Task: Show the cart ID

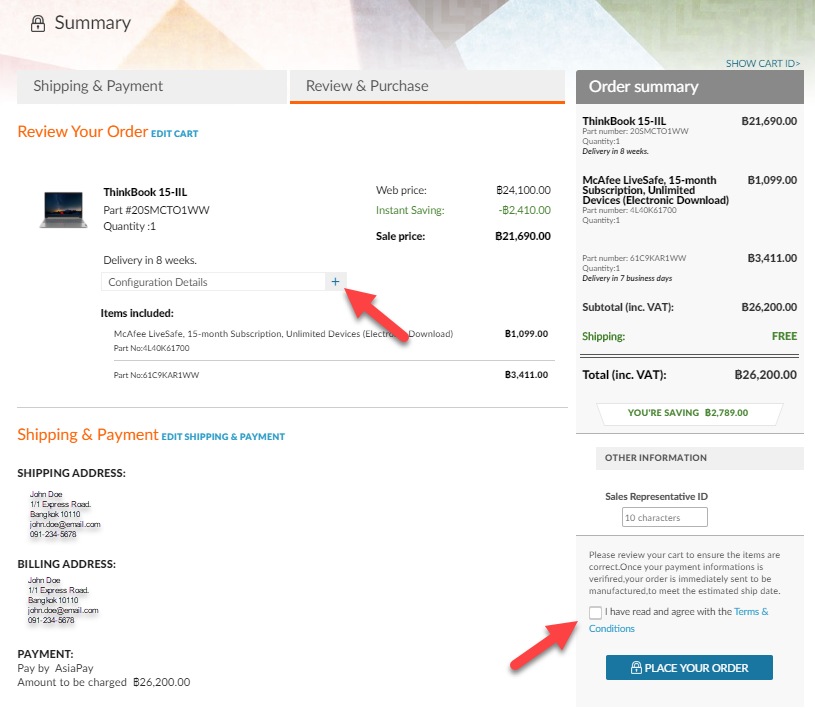Action: point(763,63)
